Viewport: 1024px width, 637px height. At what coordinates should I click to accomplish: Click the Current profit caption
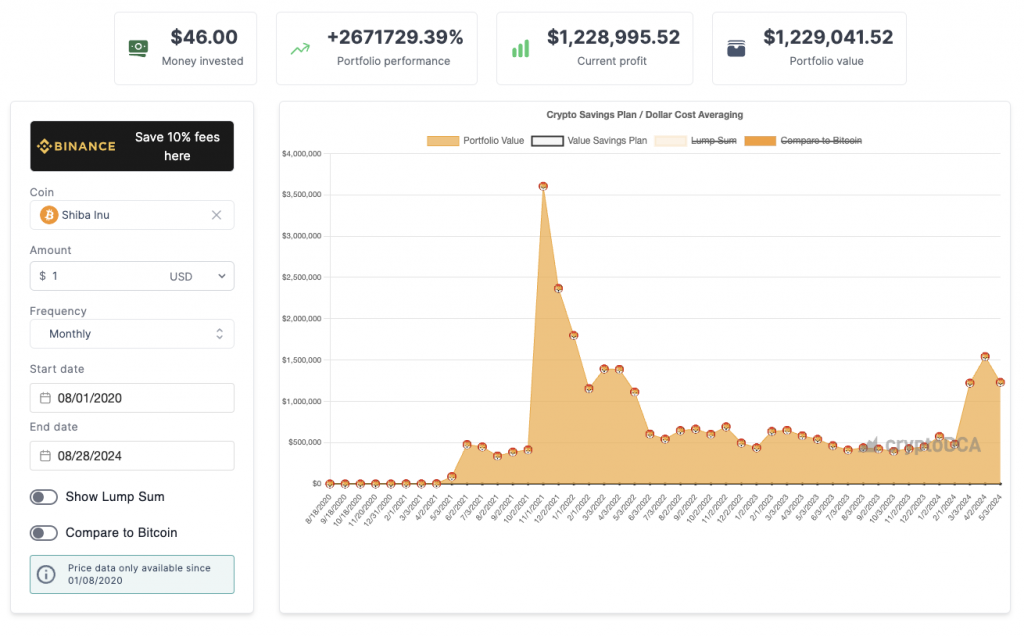click(x=612, y=61)
